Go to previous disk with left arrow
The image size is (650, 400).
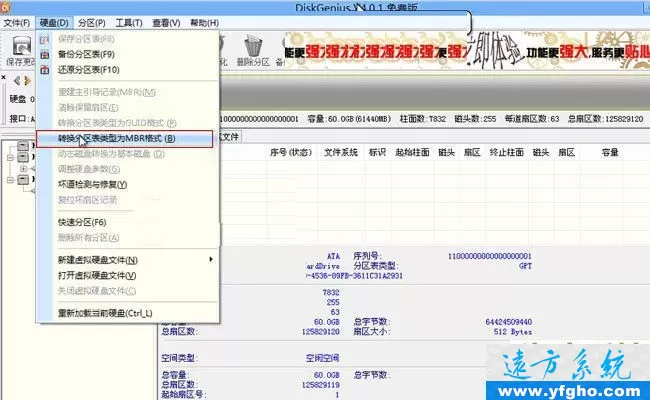coord(17,80)
